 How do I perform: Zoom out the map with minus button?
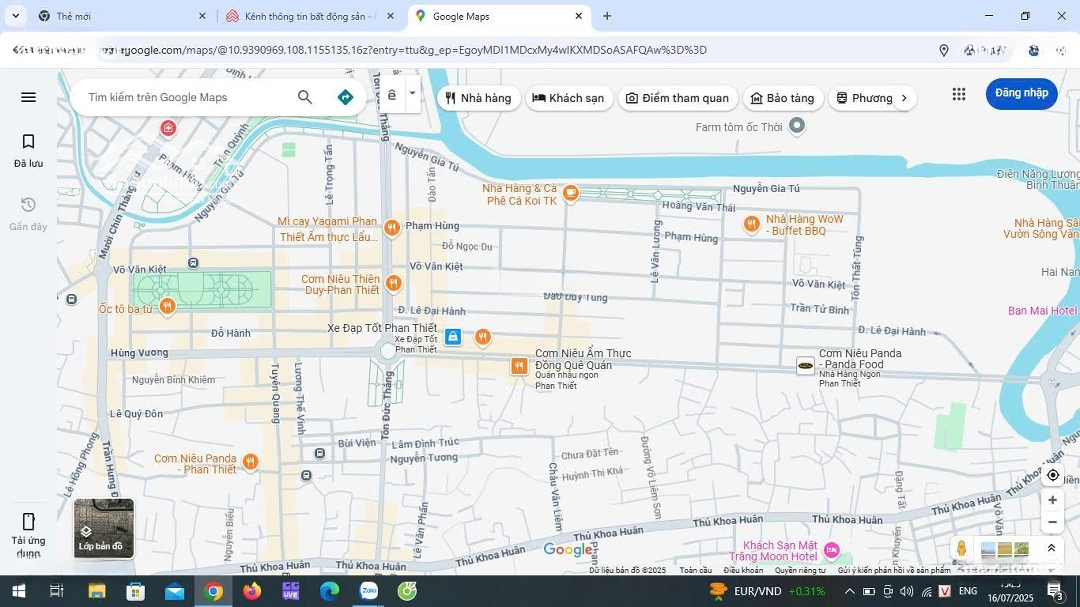pyautogui.click(x=1052, y=522)
